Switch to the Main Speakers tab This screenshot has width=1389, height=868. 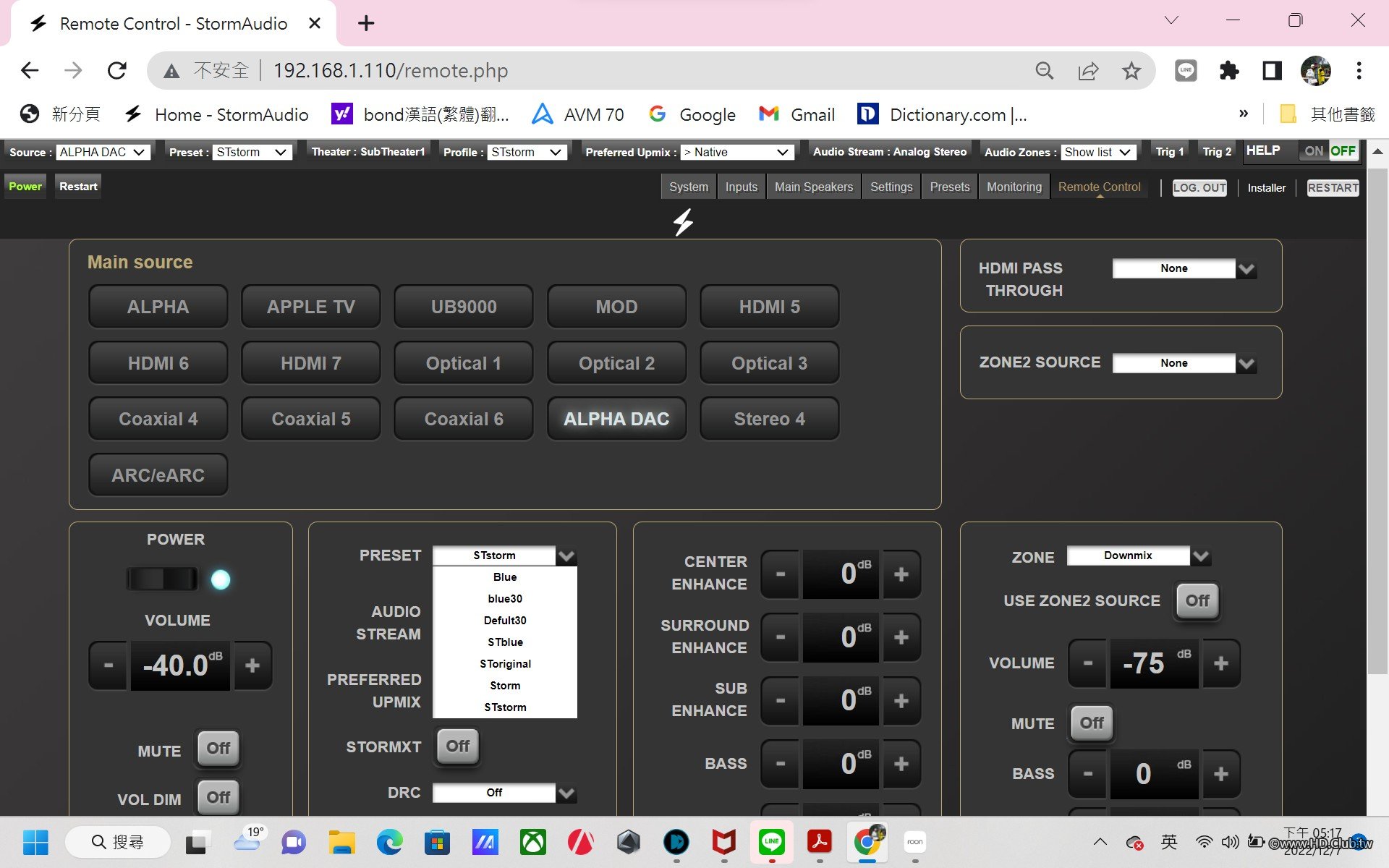pos(813,187)
